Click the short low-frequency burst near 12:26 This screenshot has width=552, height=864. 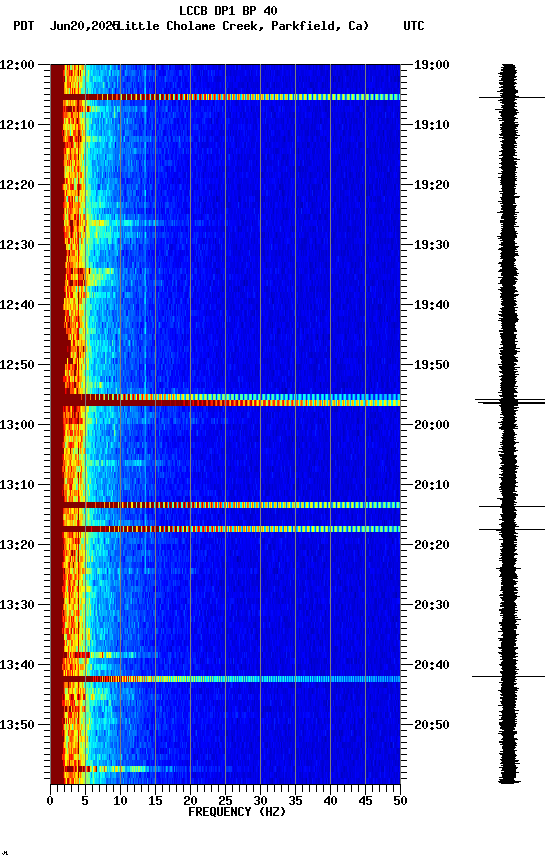coord(127,223)
